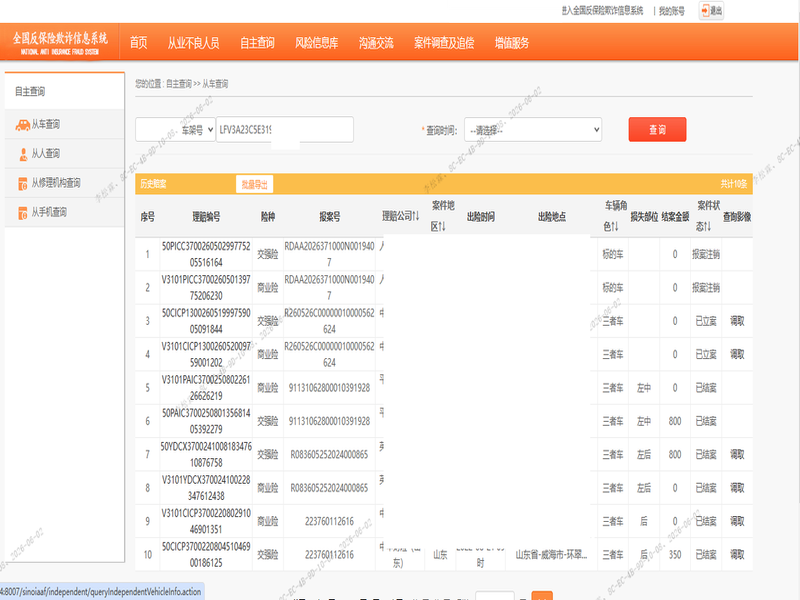The width and height of the screenshot is (800, 600).
Task: Click the 出险时间 column header
Action: (481, 217)
